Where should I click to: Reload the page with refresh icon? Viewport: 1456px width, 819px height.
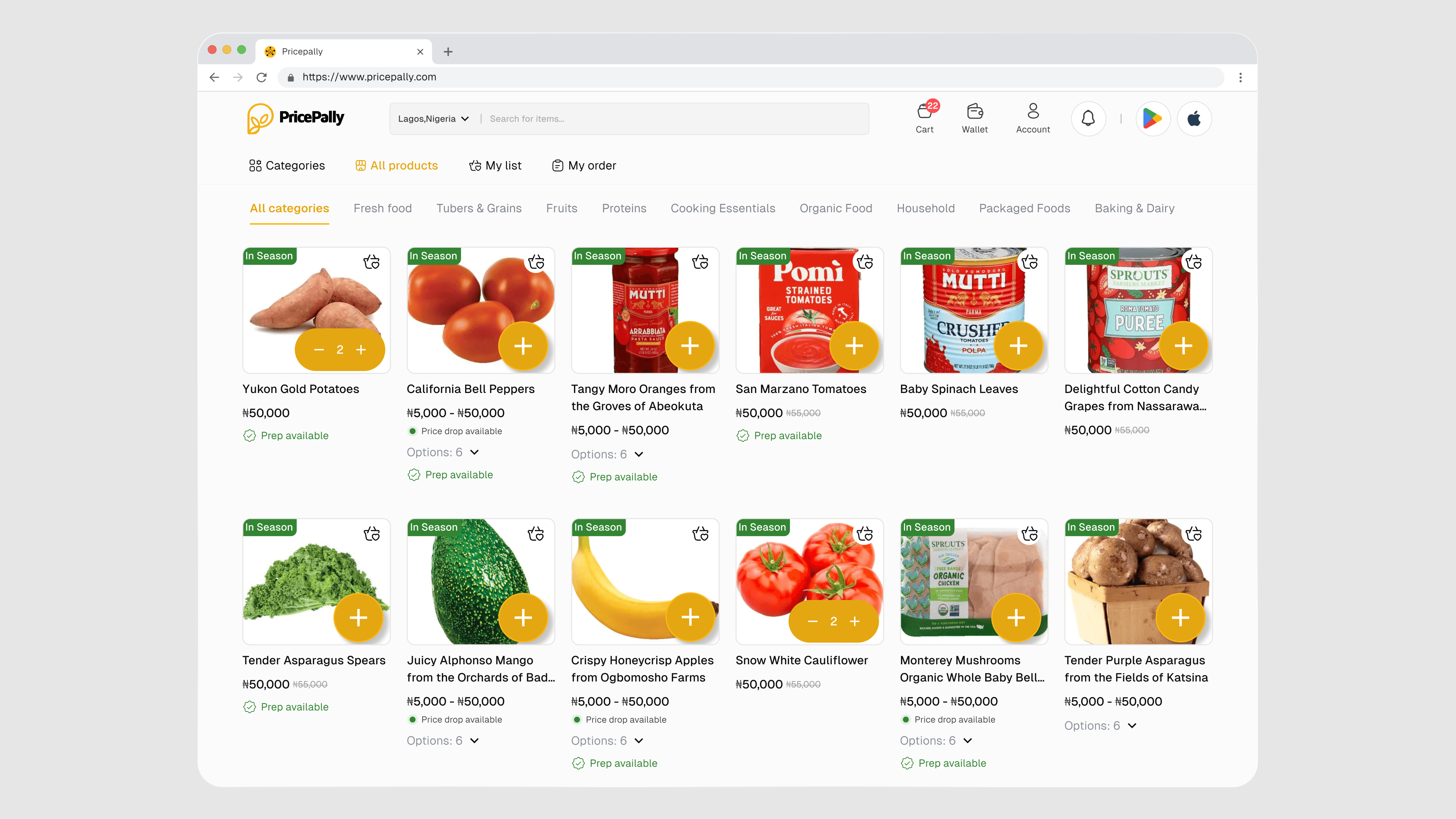click(261, 78)
